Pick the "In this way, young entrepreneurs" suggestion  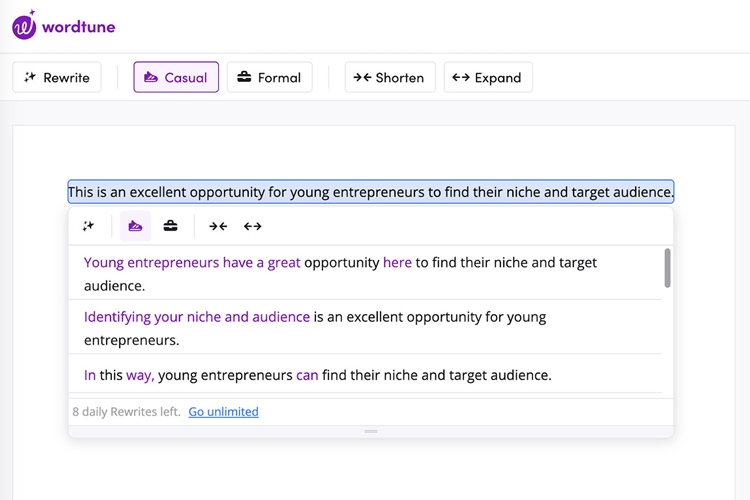[x=317, y=375]
